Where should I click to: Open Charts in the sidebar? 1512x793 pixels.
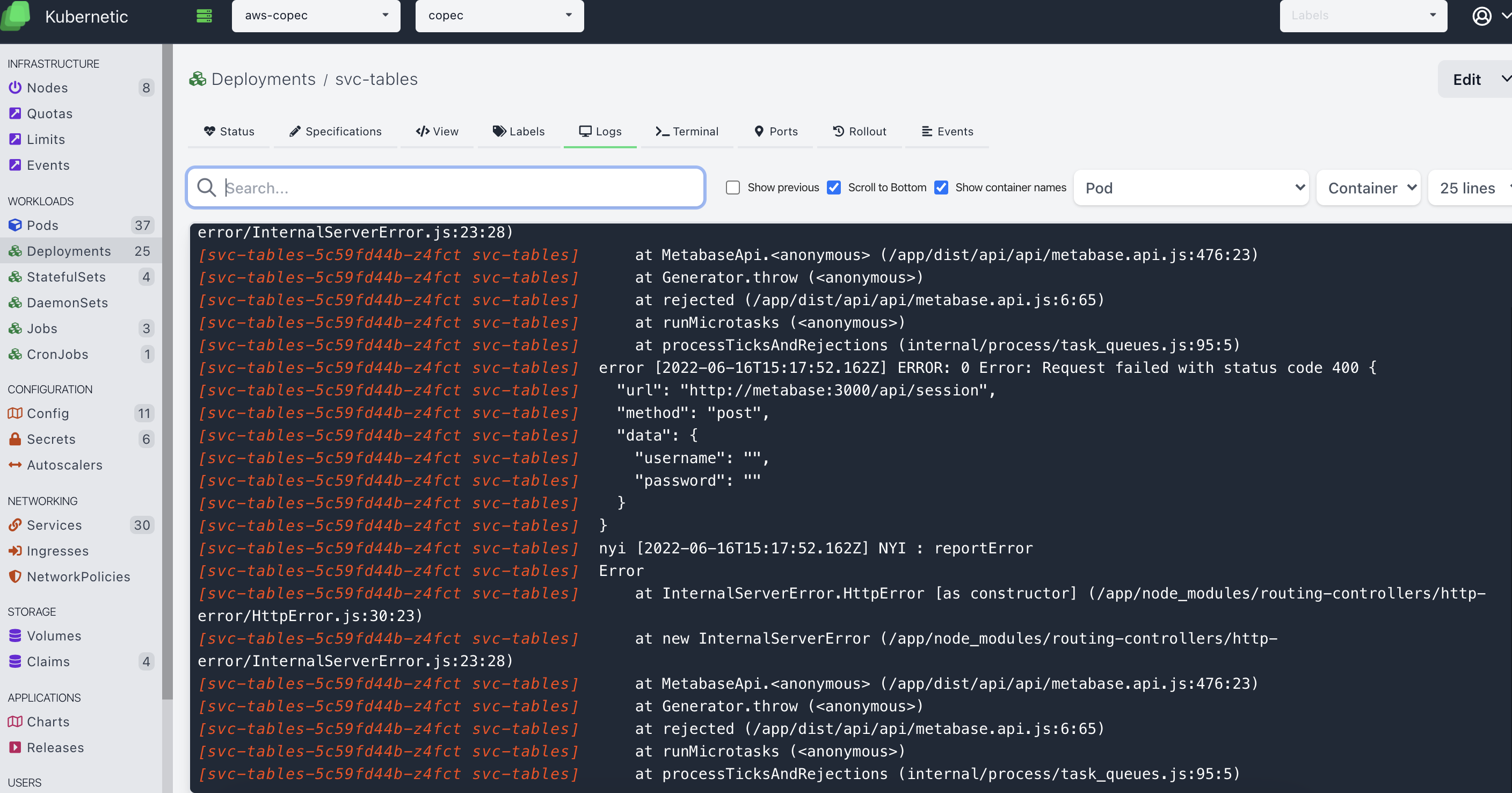(81, 722)
